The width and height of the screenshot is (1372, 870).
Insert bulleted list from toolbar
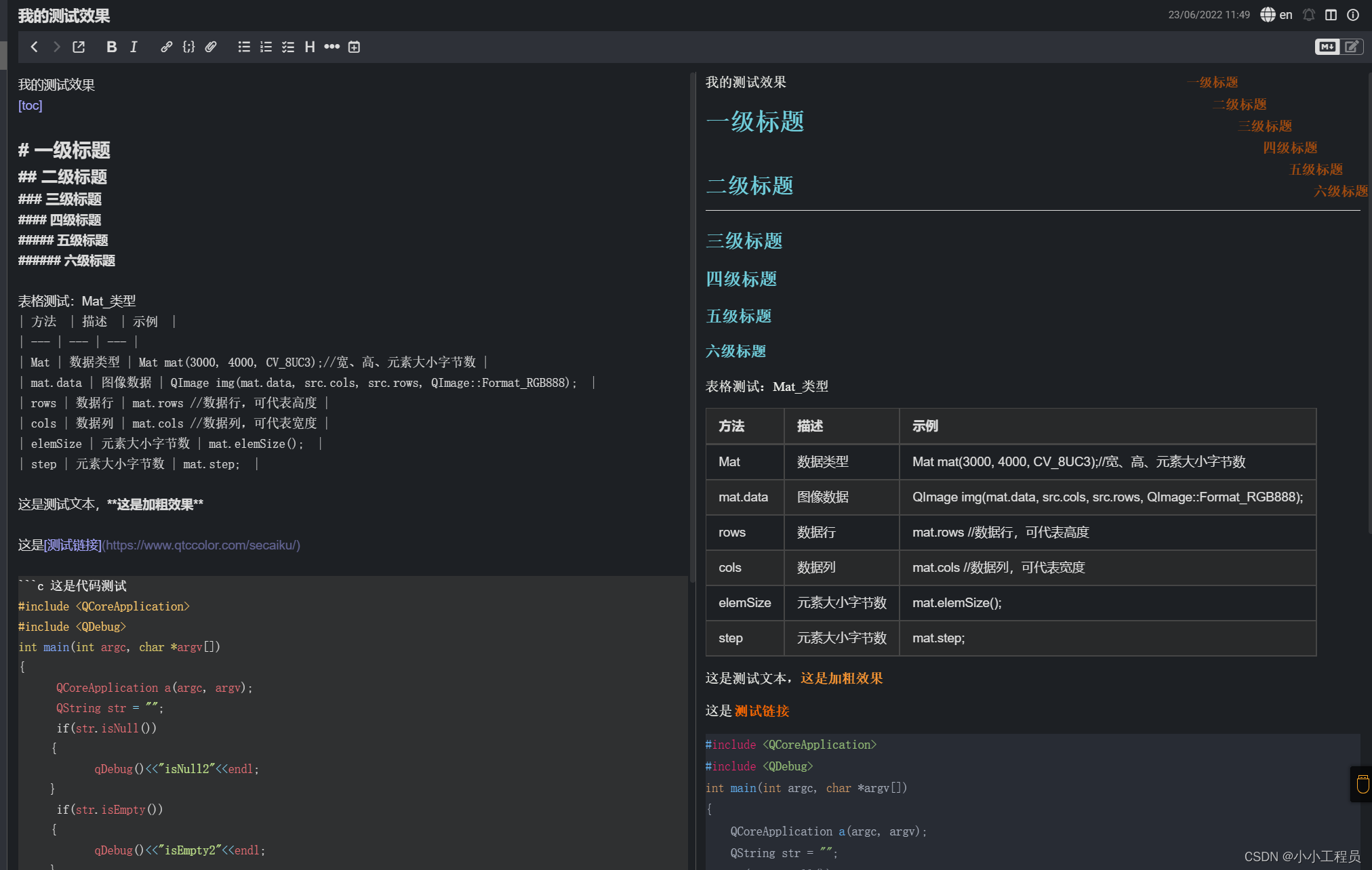coord(244,47)
